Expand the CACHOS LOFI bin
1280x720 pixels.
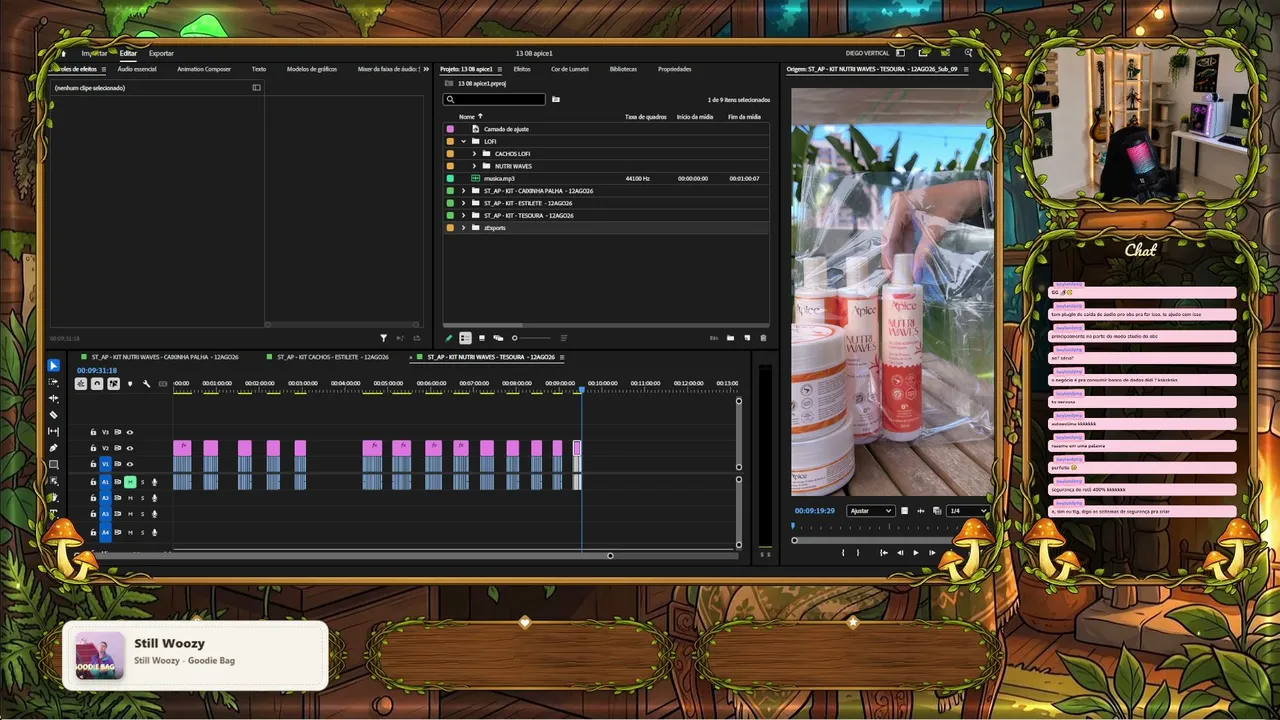[x=474, y=154]
